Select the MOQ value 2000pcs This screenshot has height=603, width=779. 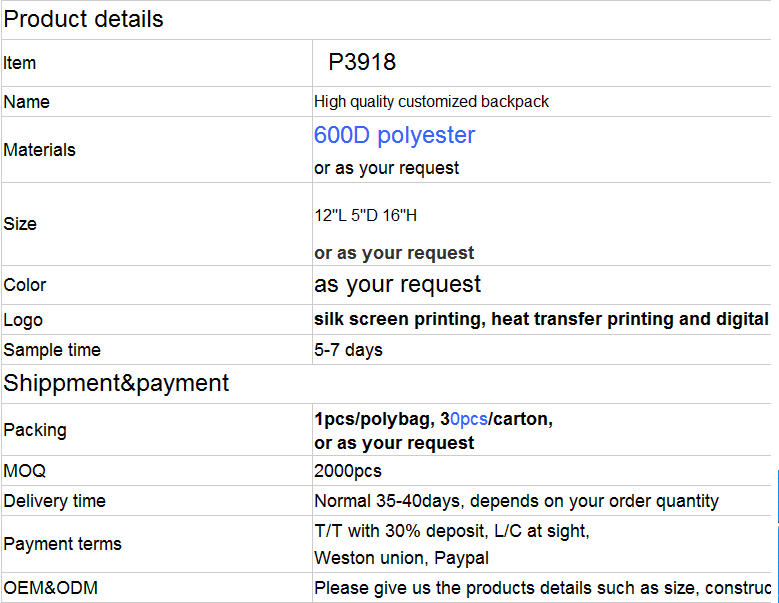(x=348, y=471)
